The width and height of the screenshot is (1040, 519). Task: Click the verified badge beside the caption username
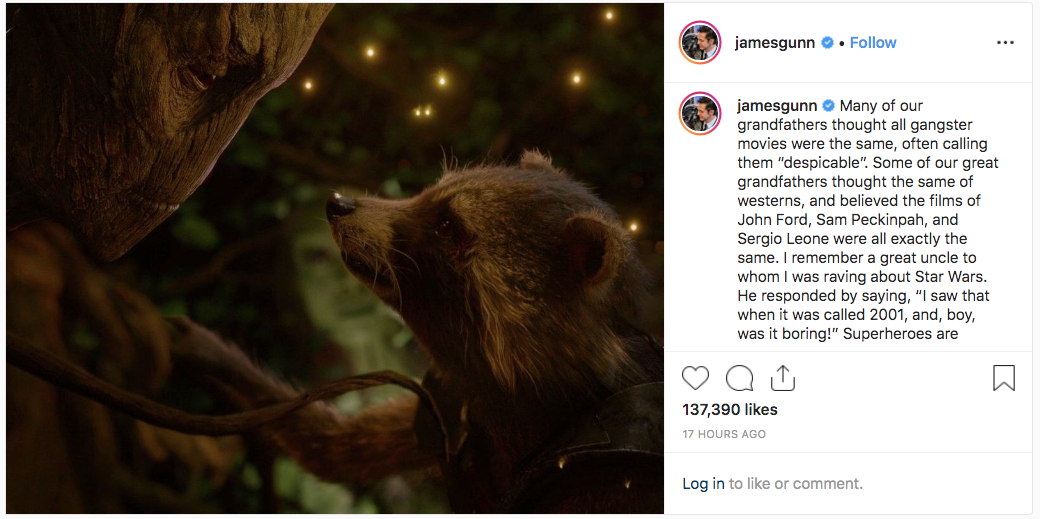tap(829, 106)
